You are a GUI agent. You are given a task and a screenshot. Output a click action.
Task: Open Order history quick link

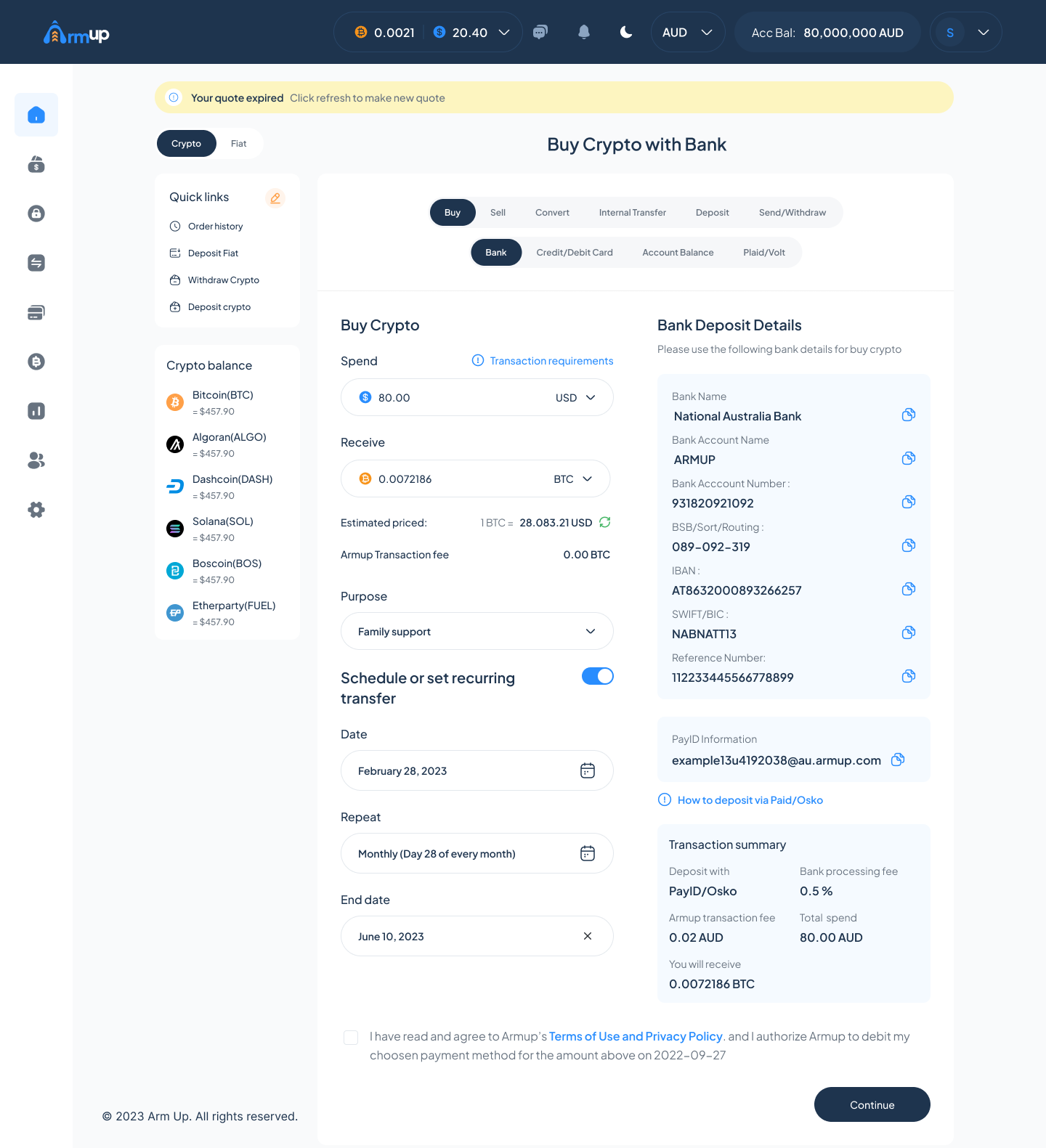[x=207, y=226]
